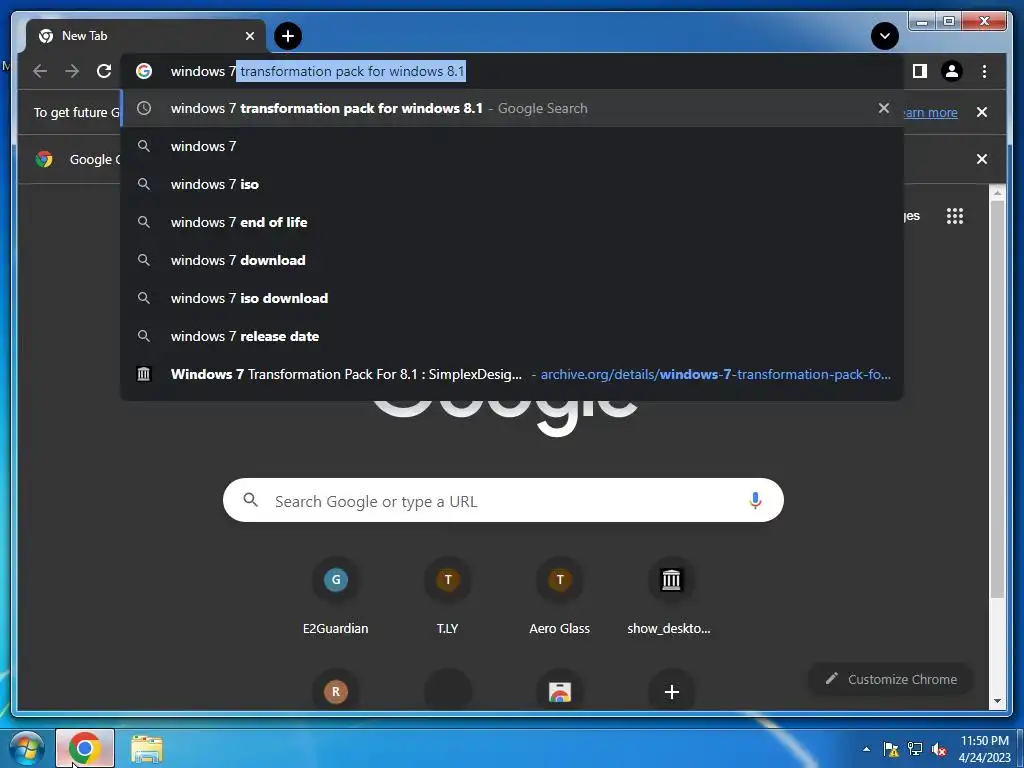Select 'windows 7 iso download' suggestion
Viewport: 1024px width, 768px height.
[512, 298]
